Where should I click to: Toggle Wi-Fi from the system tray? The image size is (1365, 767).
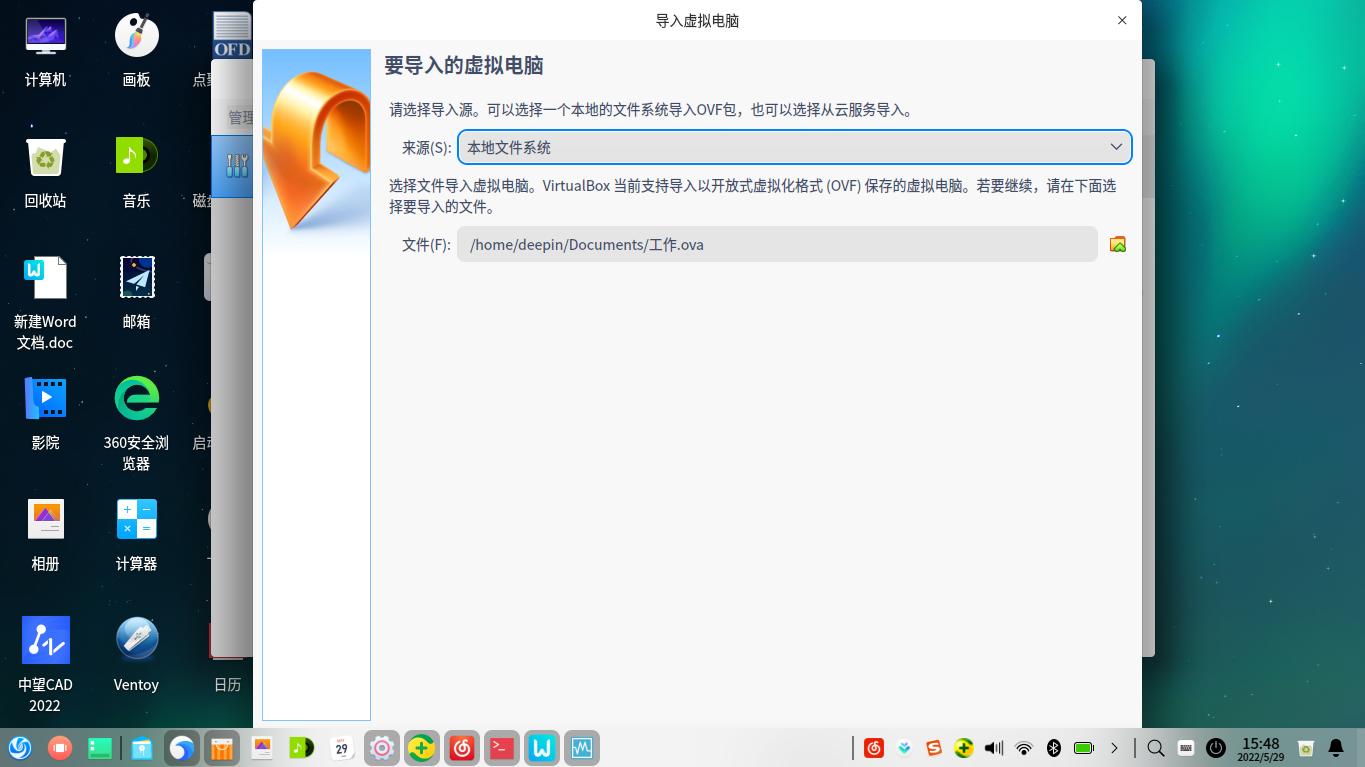pyautogui.click(x=1024, y=747)
